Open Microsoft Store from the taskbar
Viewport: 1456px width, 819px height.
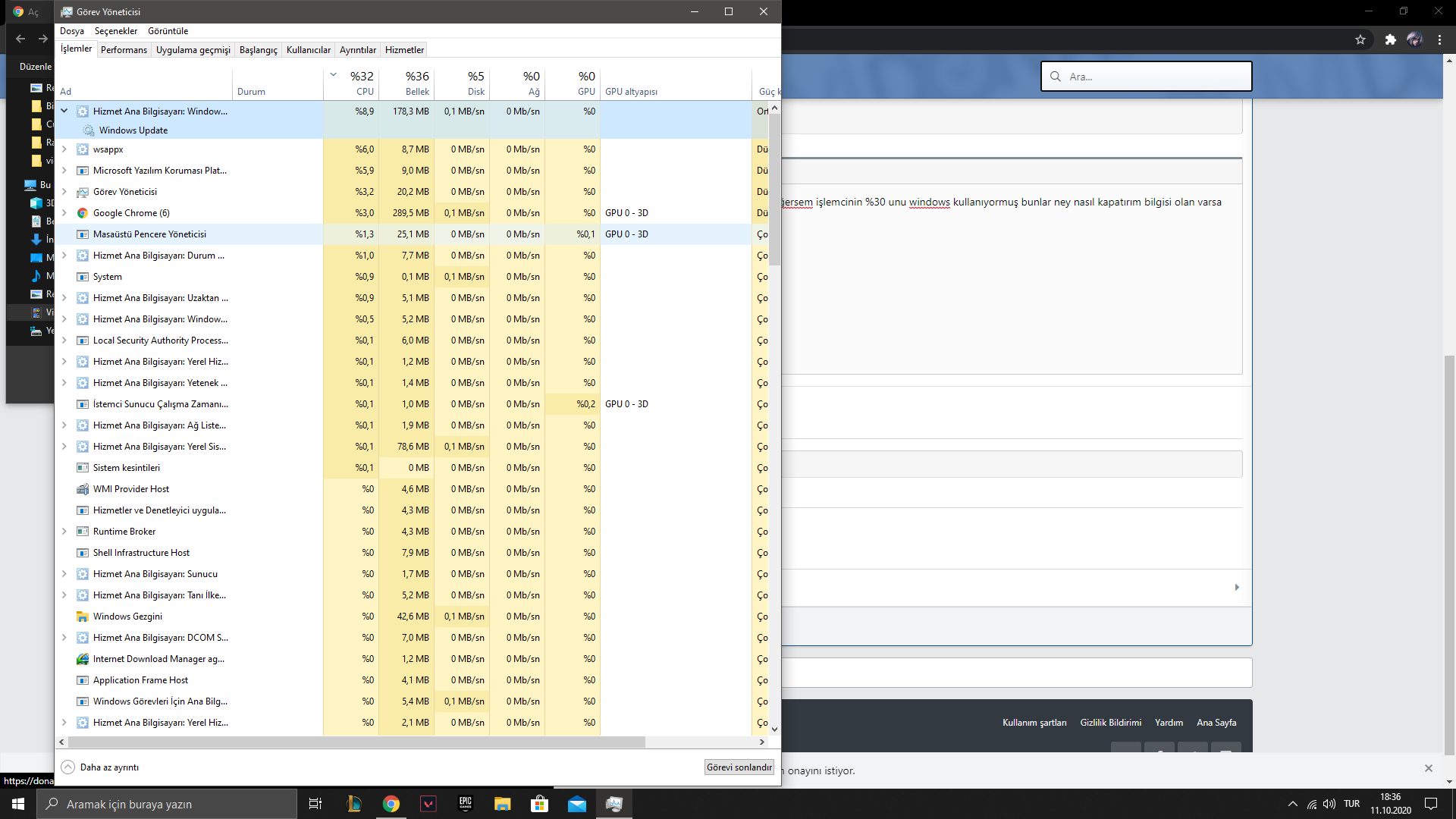click(540, 804)
